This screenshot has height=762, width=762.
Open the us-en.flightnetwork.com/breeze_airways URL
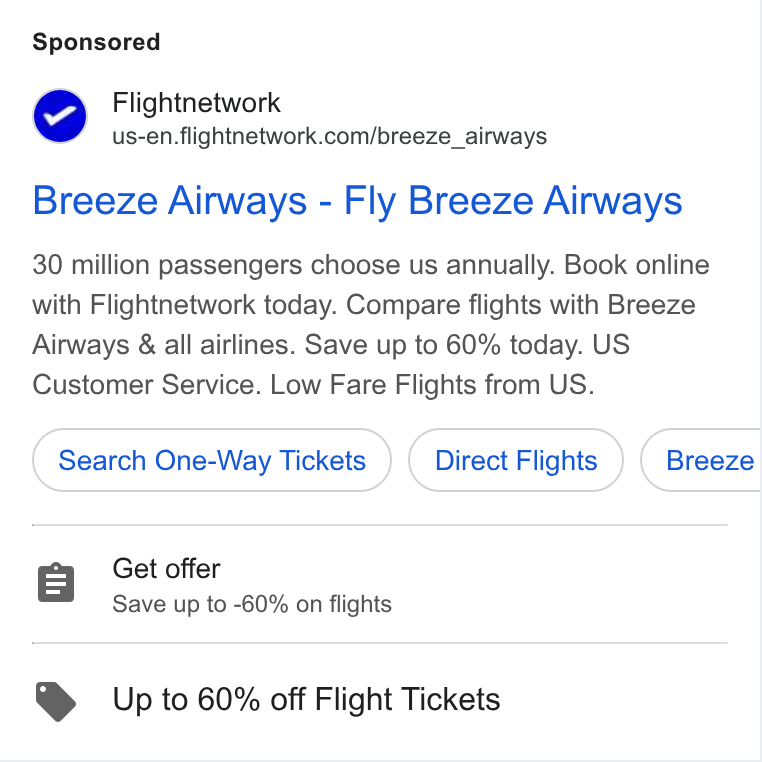click(x=329, y=136)
